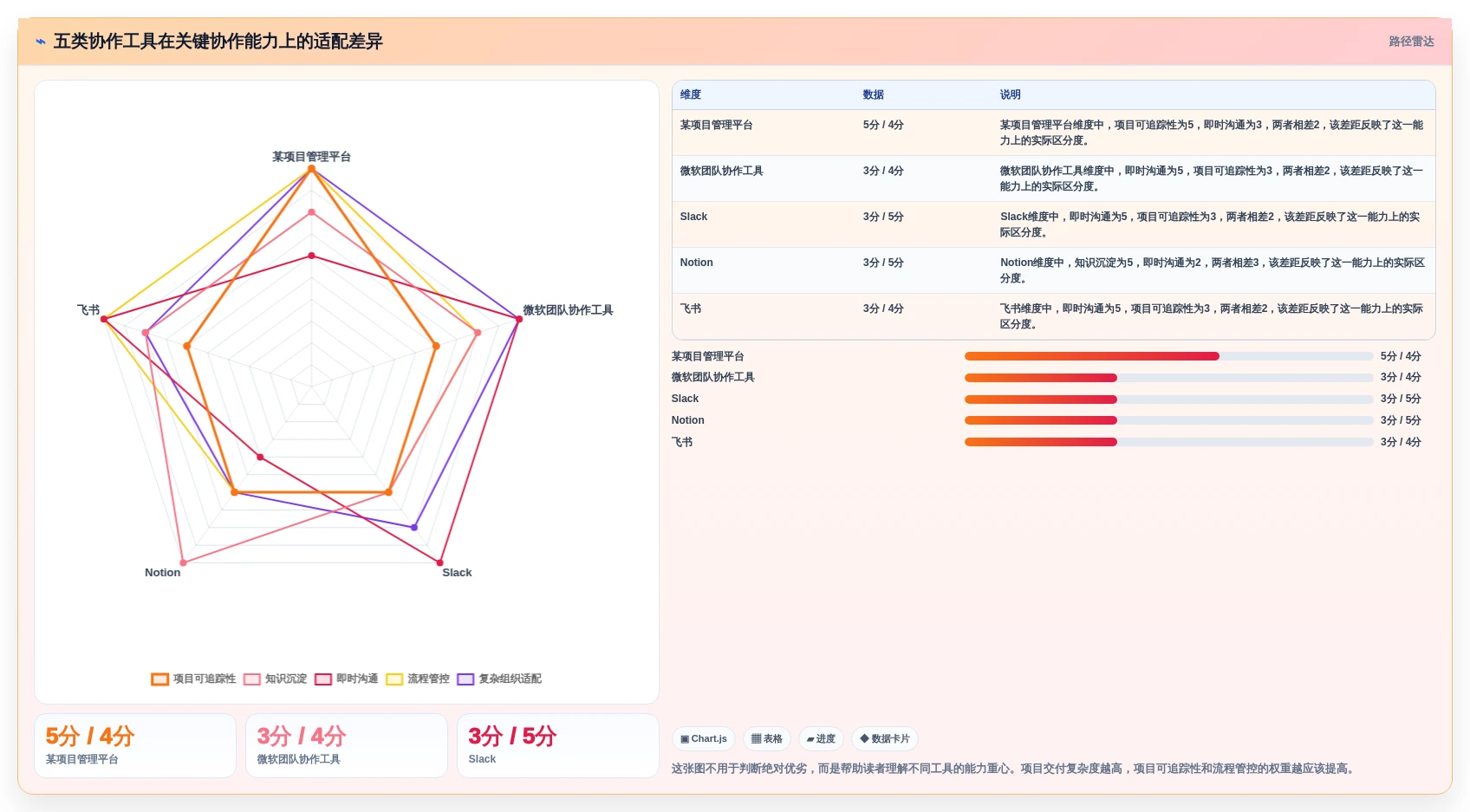Toggle the 流程管控 legend swatch
Screen dimensions: 1470x812
coord(394,679)
